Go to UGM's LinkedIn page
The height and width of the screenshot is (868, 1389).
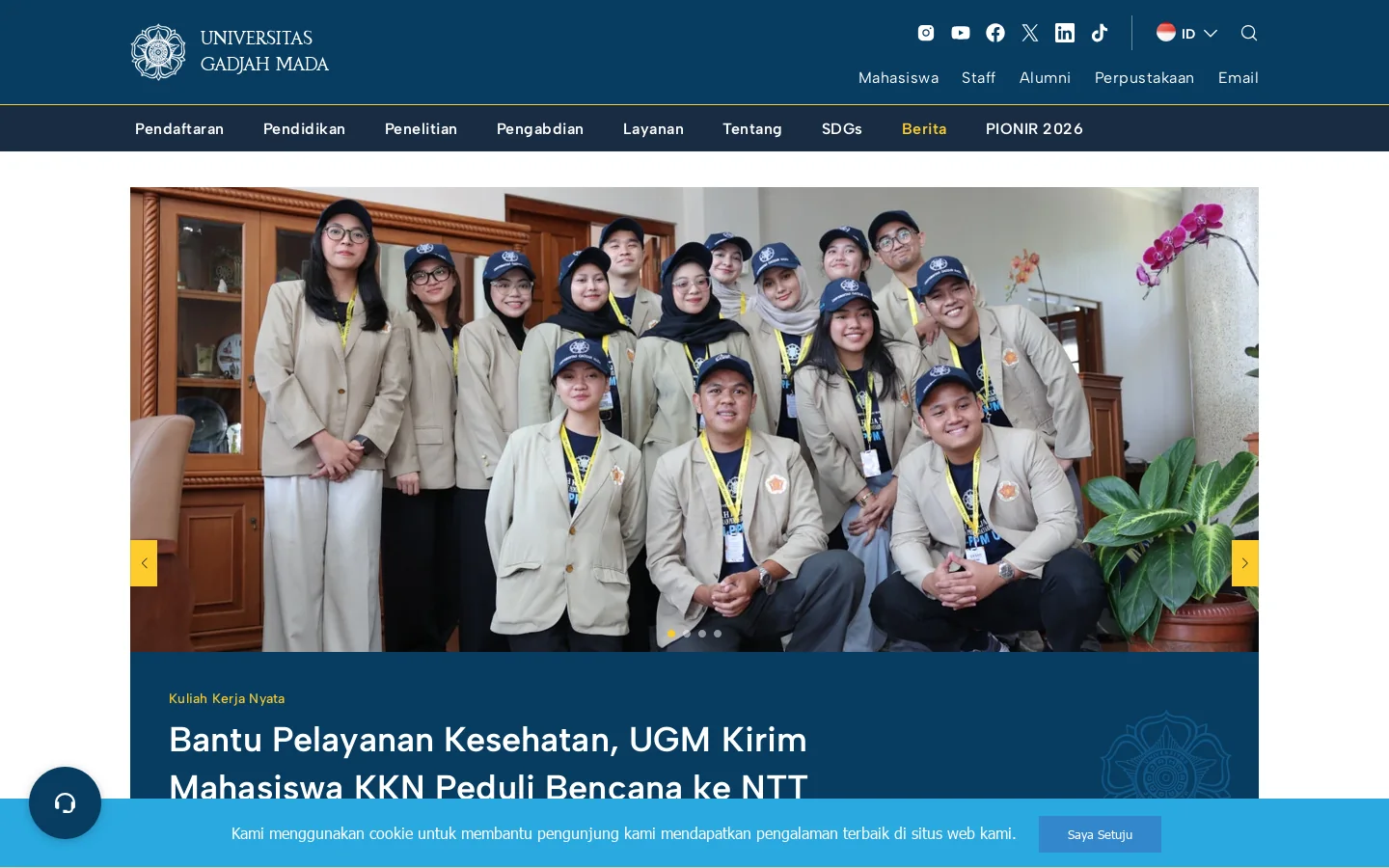(1065, 33)
